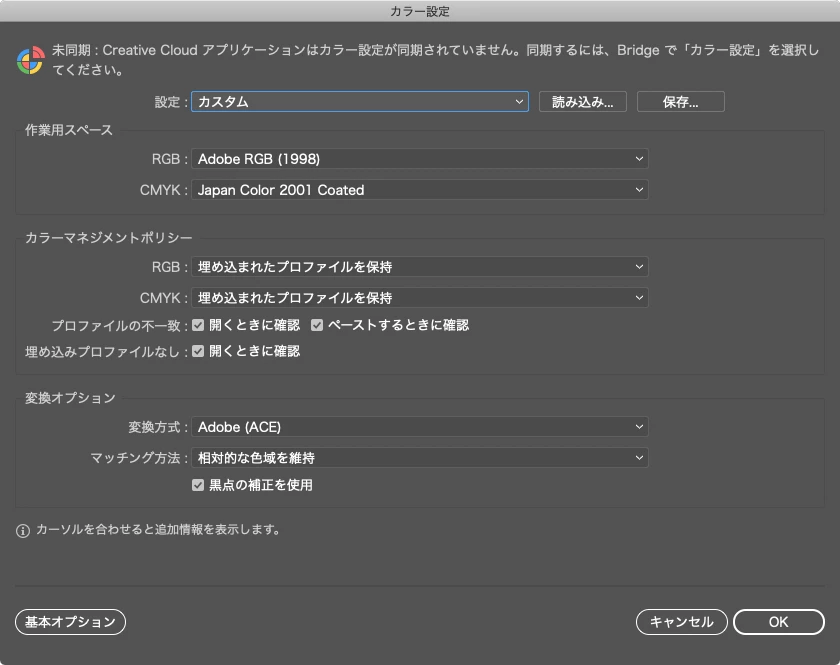Click the キャンセル button

click(681, 622)
